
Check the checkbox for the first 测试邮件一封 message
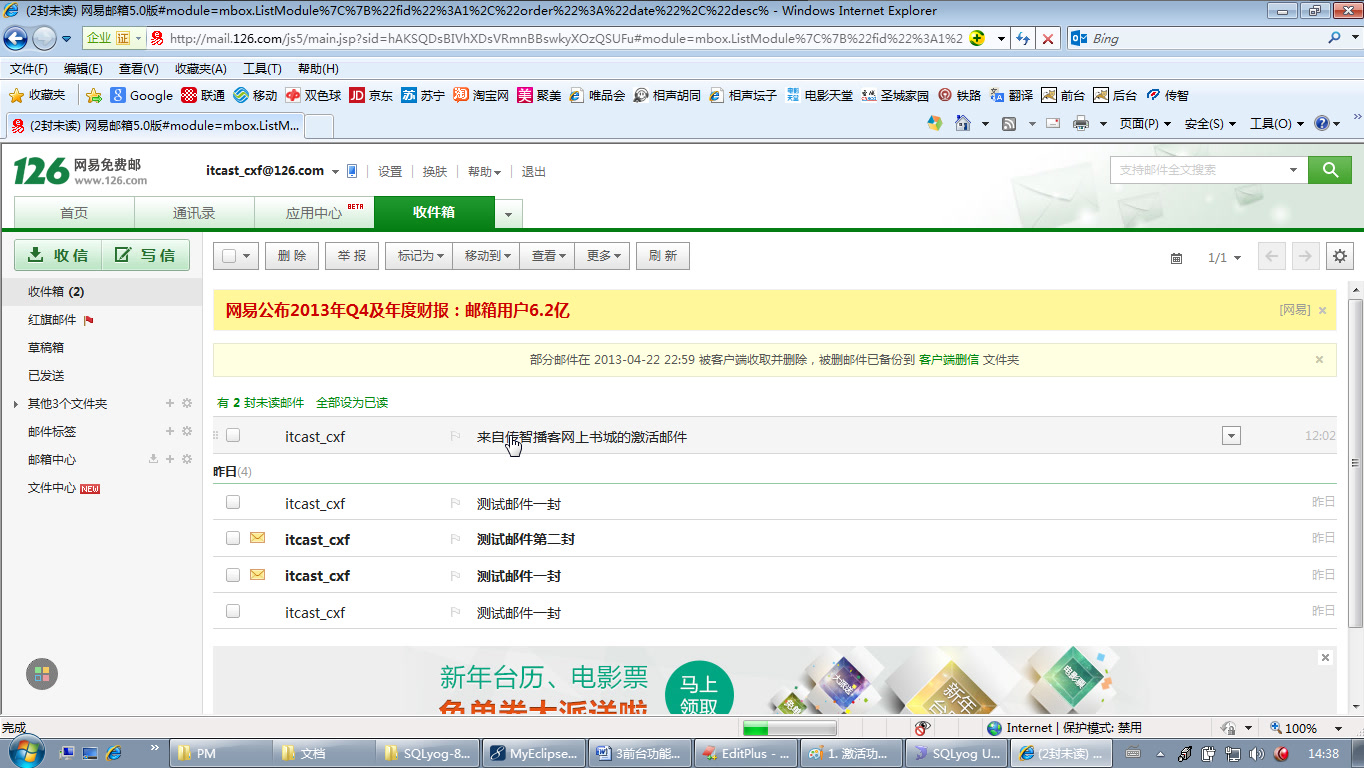233,502
